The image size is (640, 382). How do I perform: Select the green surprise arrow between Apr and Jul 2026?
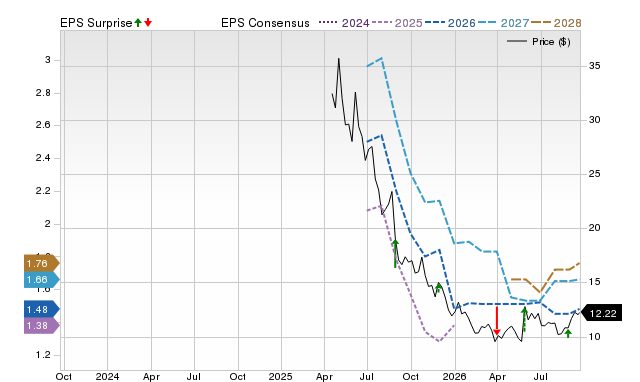coord(524,319)
